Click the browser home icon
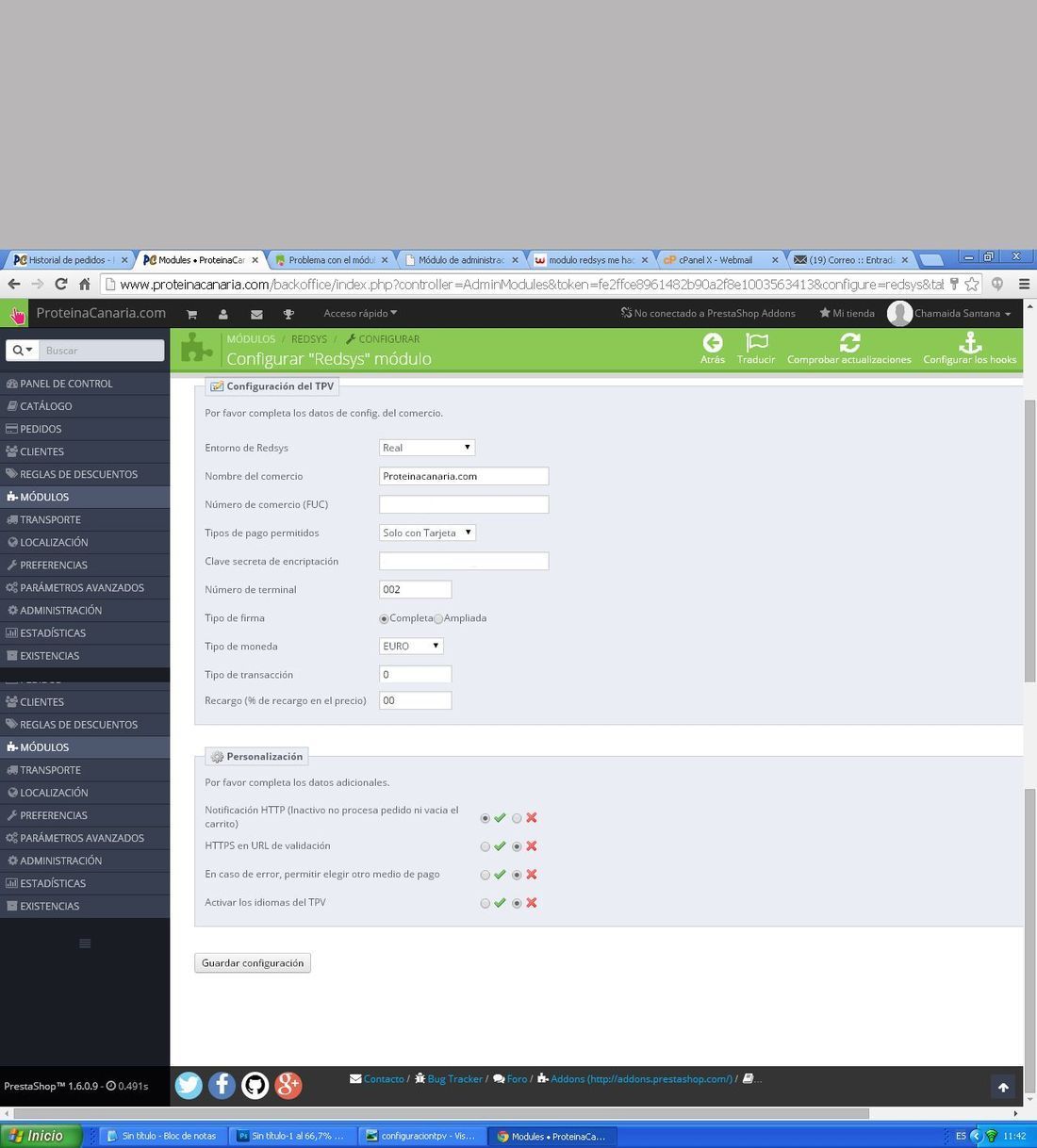Viewport: 1037px width, 1148px height. tap(84, 284)
